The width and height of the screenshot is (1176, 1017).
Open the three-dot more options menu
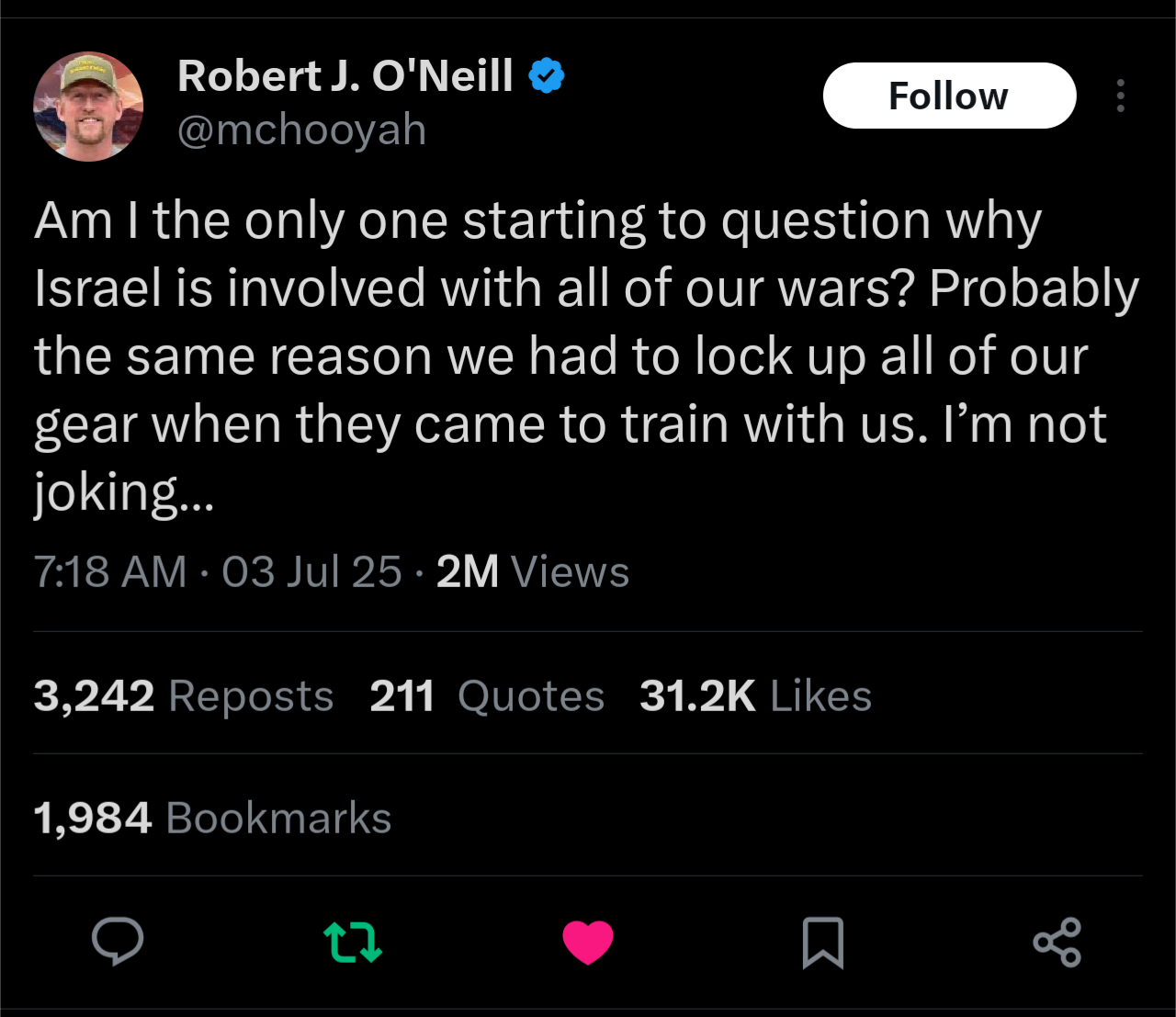[1120, 96]
